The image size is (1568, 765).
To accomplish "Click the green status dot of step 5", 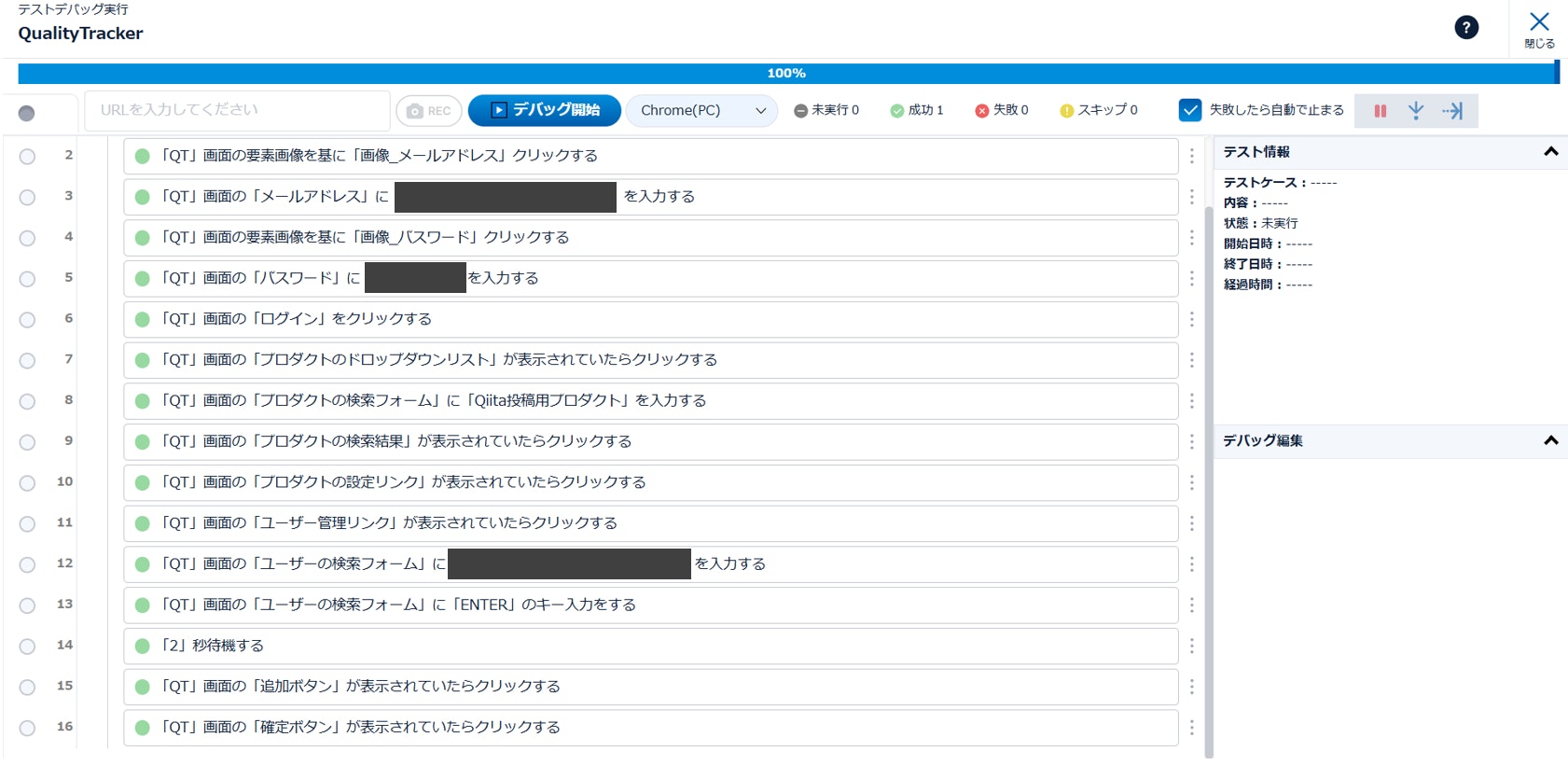I will (143, 279).
